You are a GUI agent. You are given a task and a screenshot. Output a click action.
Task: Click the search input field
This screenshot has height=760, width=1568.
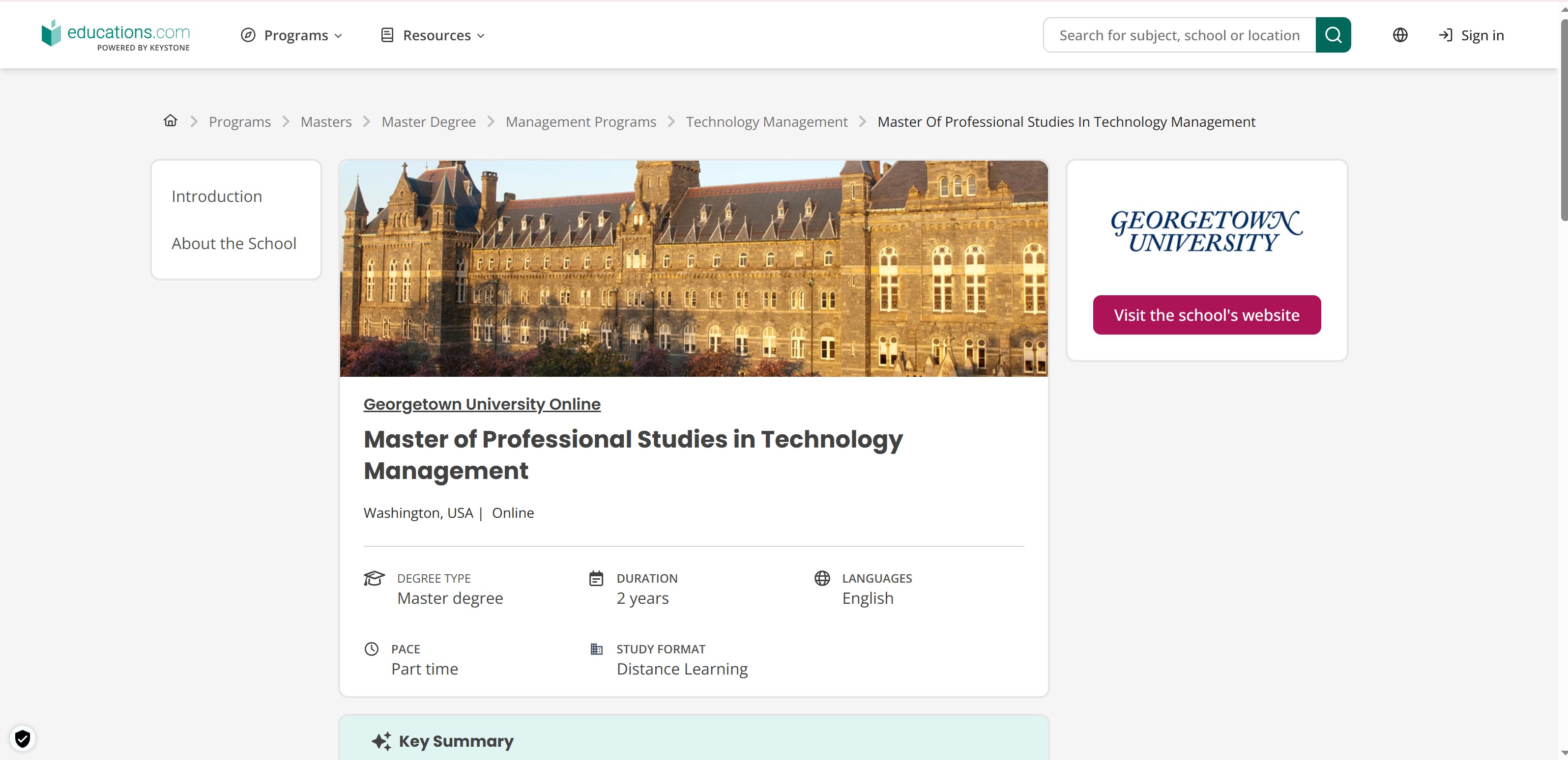pos(1179,35)
